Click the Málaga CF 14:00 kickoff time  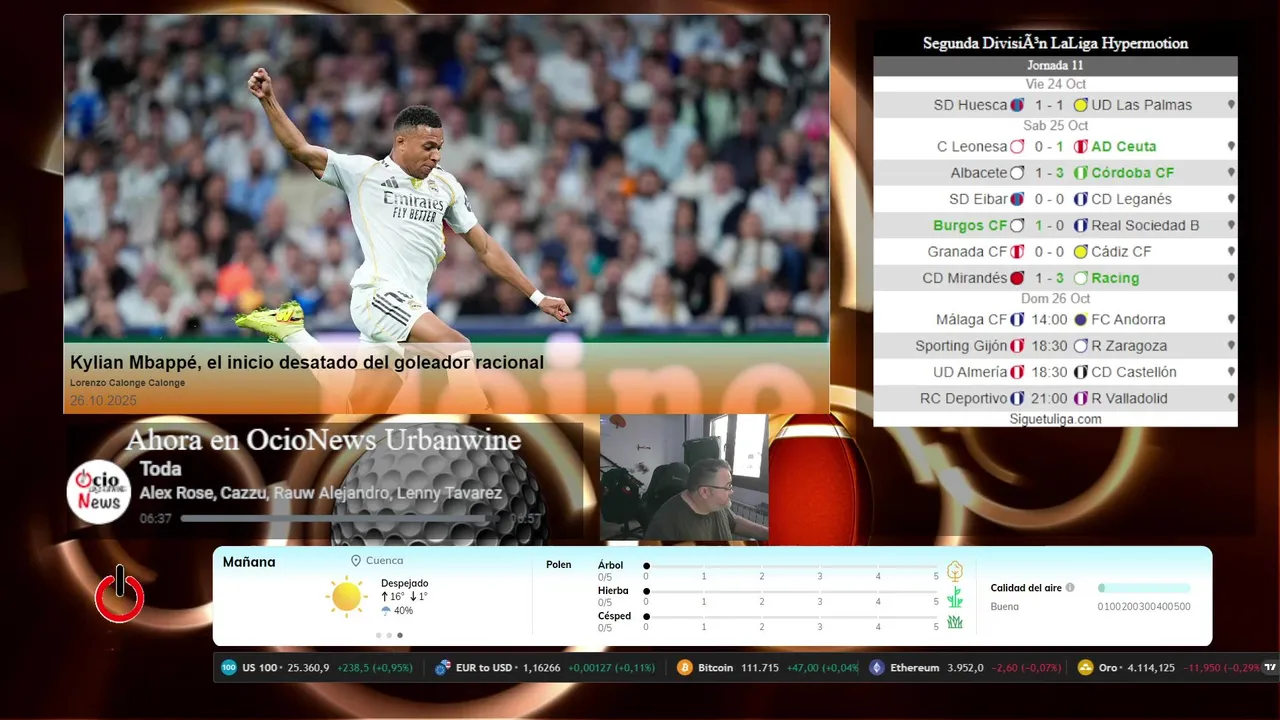1049,320
